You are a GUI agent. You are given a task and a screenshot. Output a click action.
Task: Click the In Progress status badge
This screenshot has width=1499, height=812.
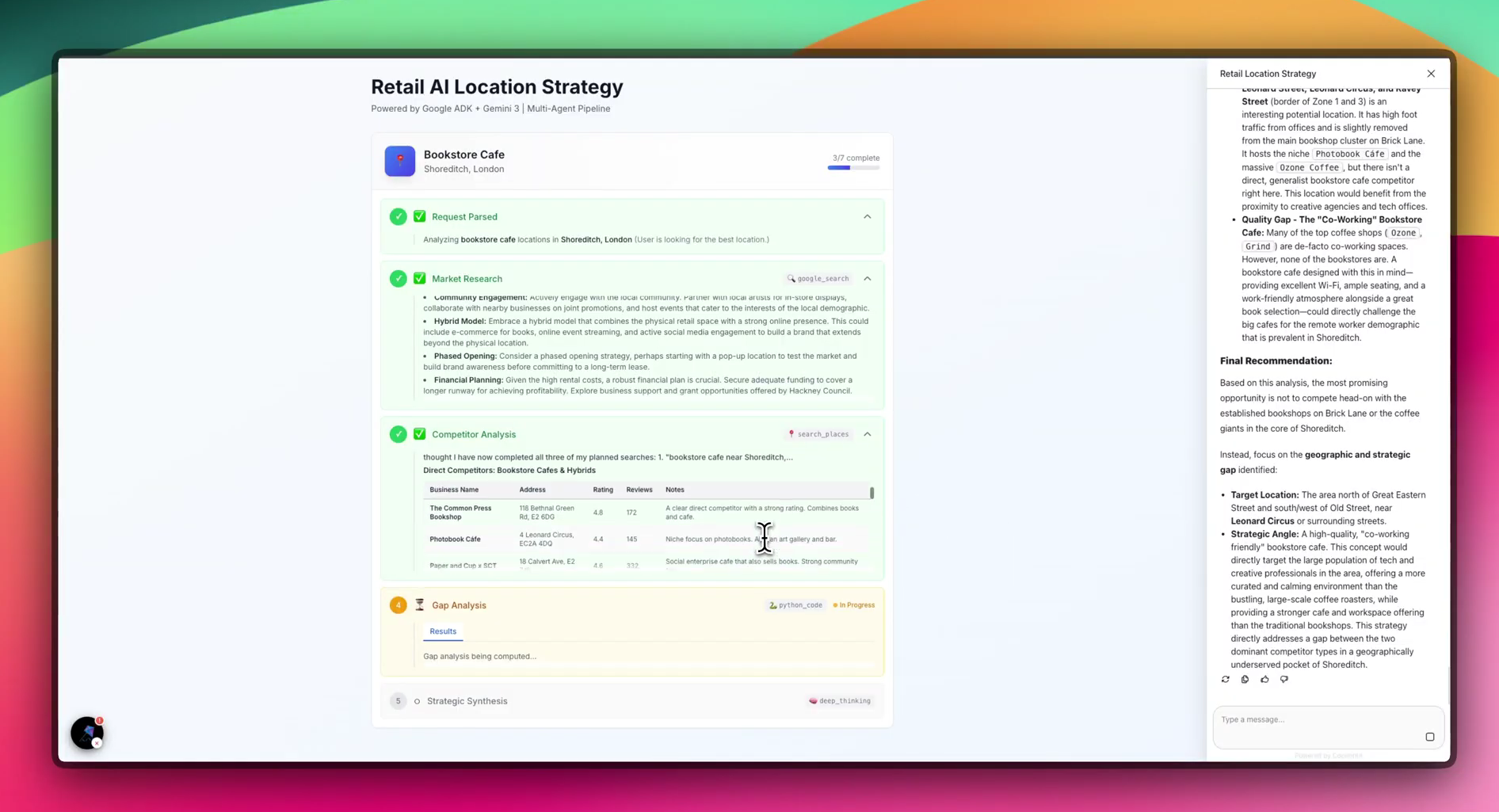click(853, 605)
